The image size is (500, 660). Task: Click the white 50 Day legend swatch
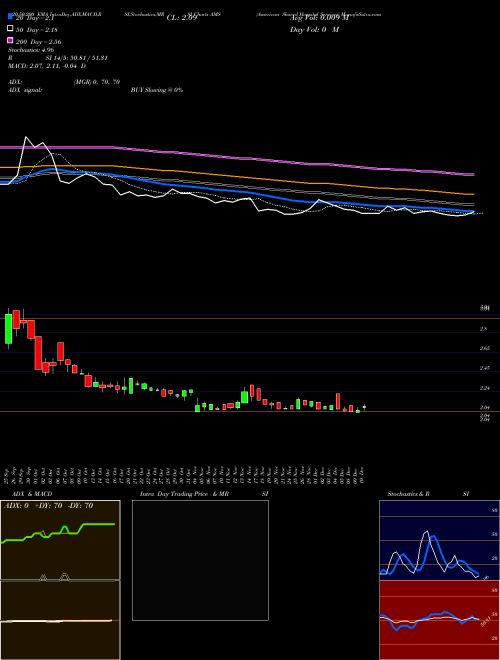coord(11,29)
